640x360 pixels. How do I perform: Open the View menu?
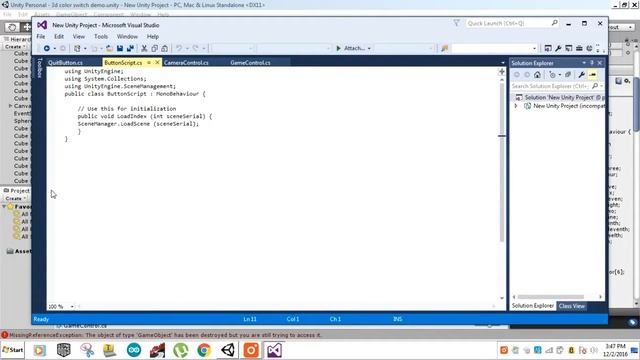point(79,36)
